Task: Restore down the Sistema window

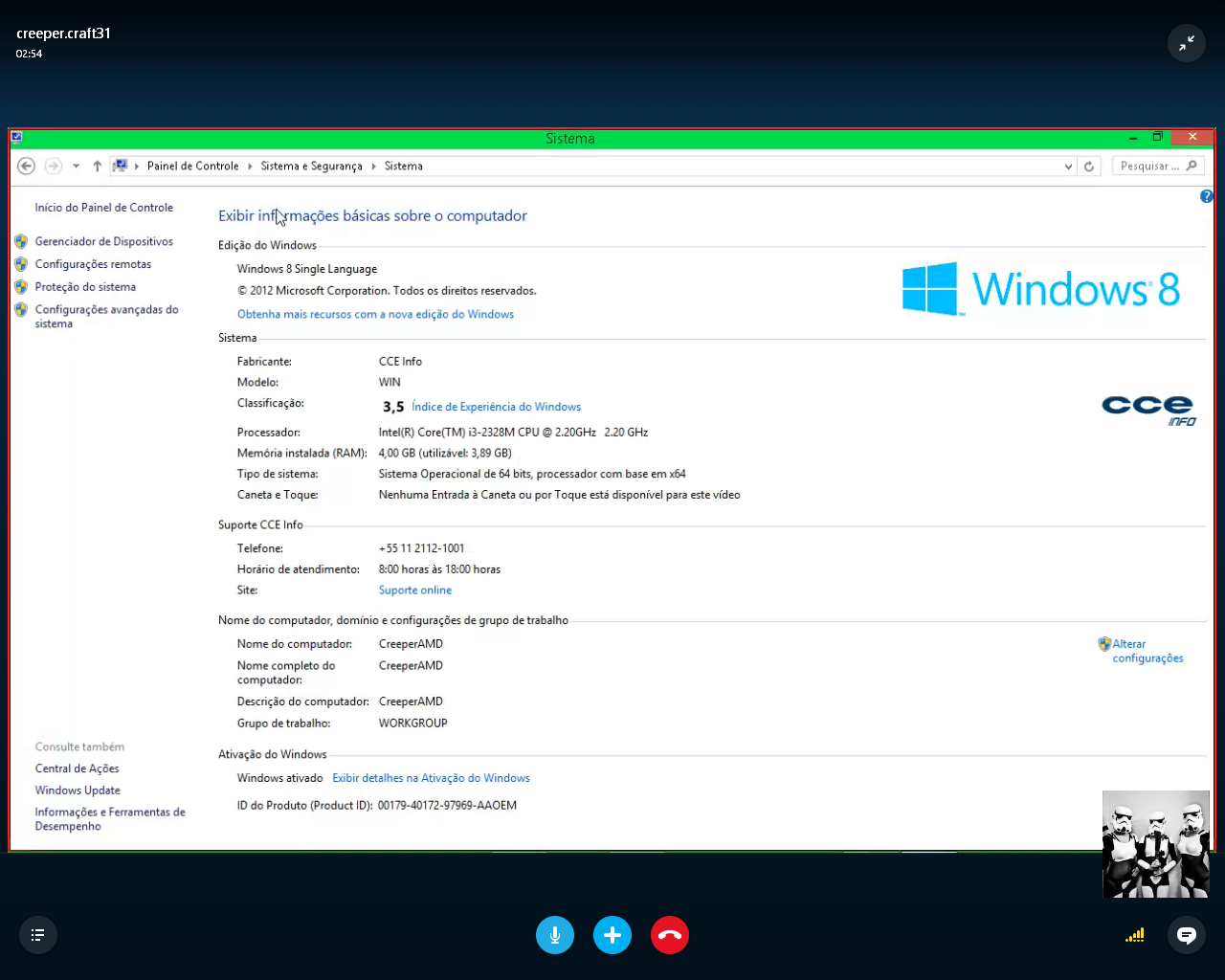Action: [x=1157, y=137]
